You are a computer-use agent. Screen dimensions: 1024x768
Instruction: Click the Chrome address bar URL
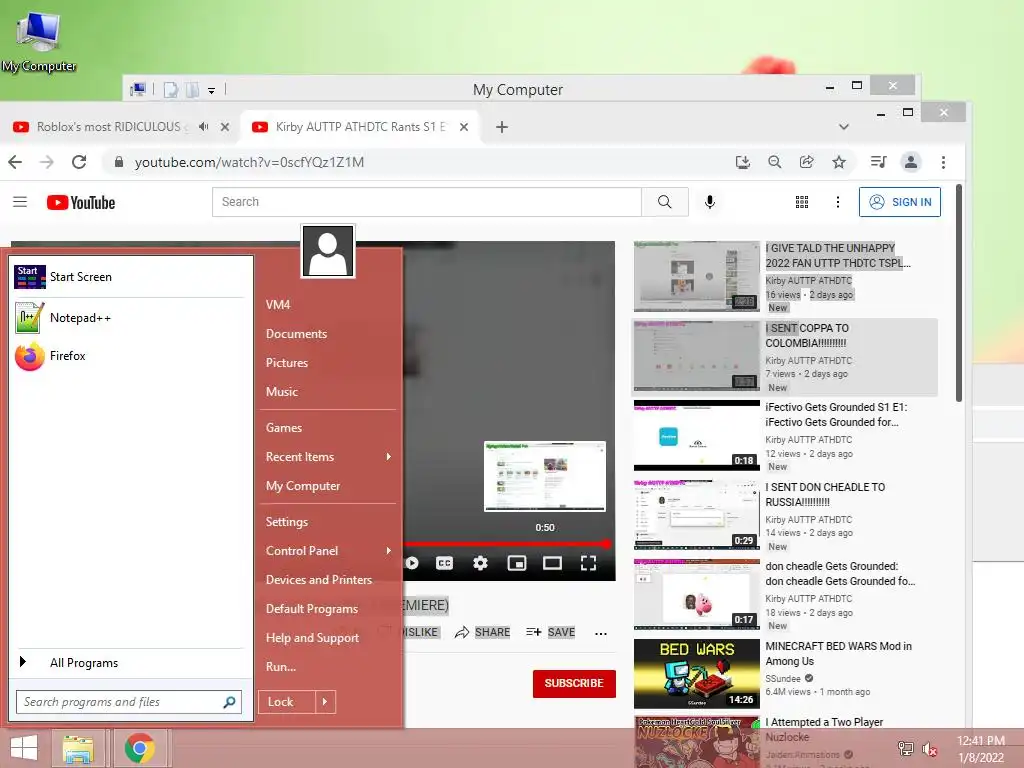pos(249,162)
